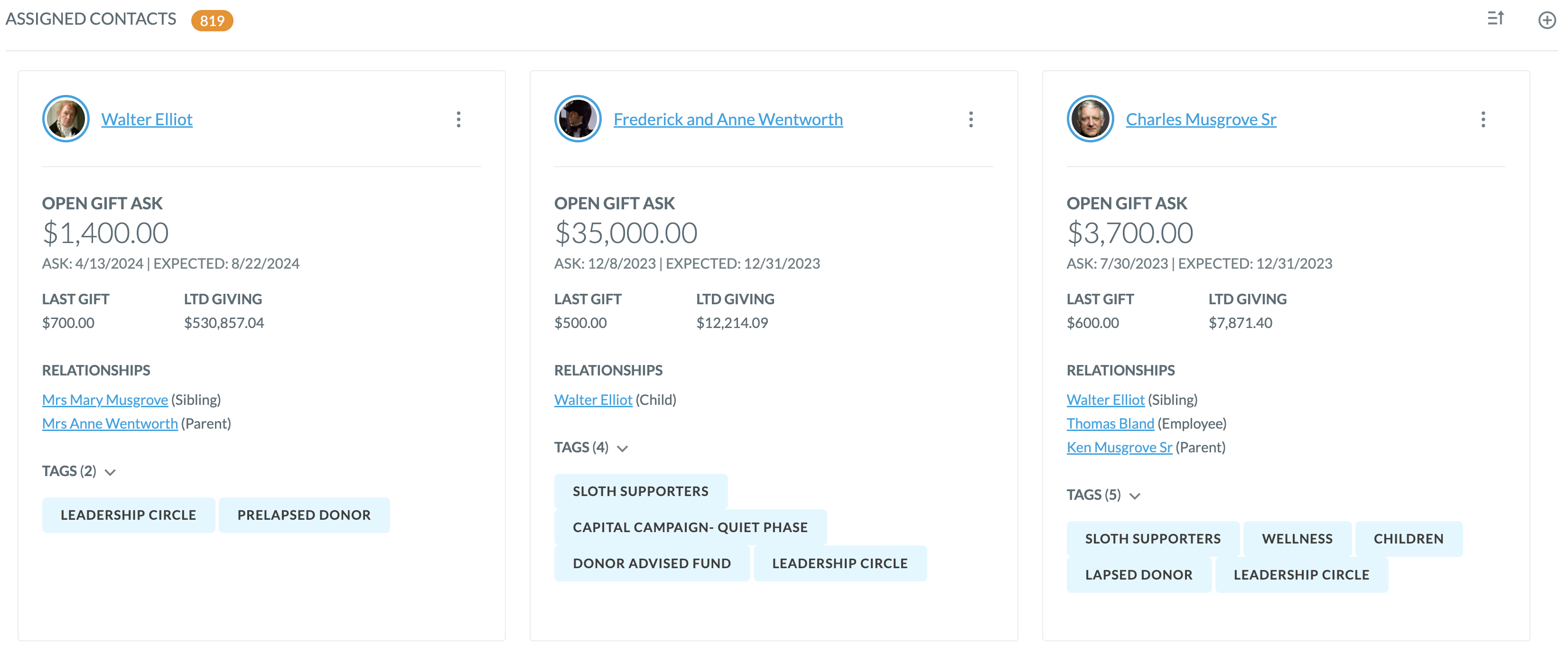The height and width of the screenshot is (656, 1568).
Task: Click Wentworth card's LEADERSHIP CIRCLE tag
Action: pos(840,563)
